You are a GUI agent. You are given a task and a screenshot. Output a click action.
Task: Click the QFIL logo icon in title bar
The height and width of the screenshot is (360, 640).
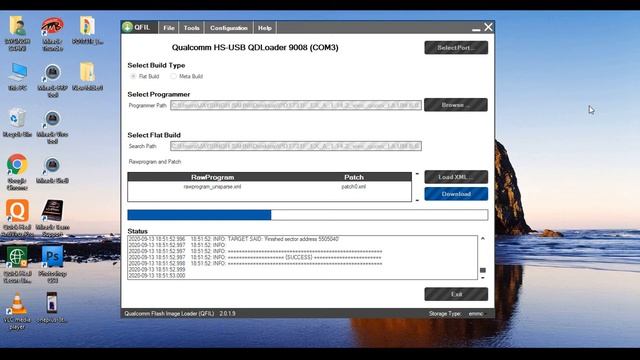coord(127,27)
